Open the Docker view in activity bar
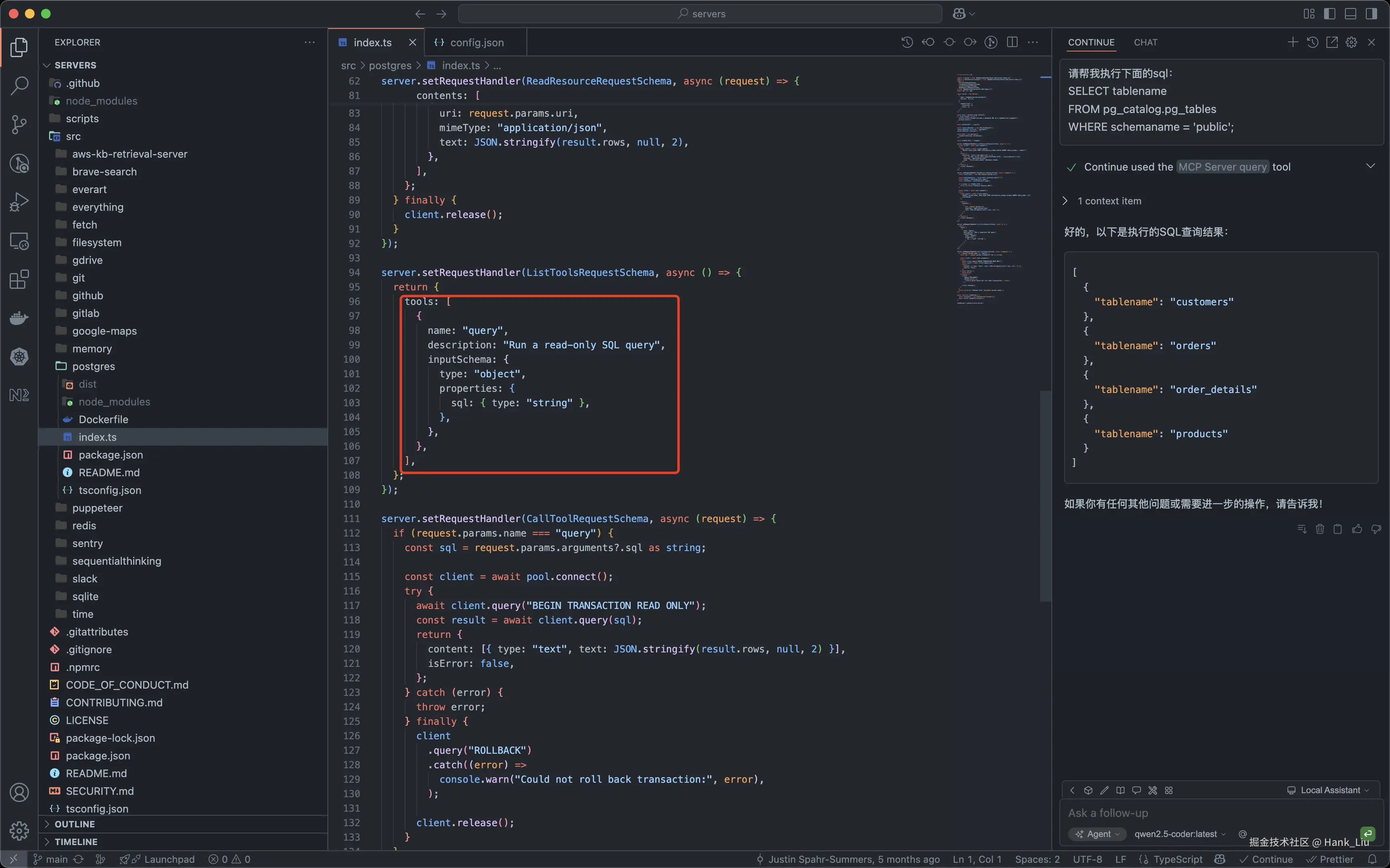 click(19, 318)
